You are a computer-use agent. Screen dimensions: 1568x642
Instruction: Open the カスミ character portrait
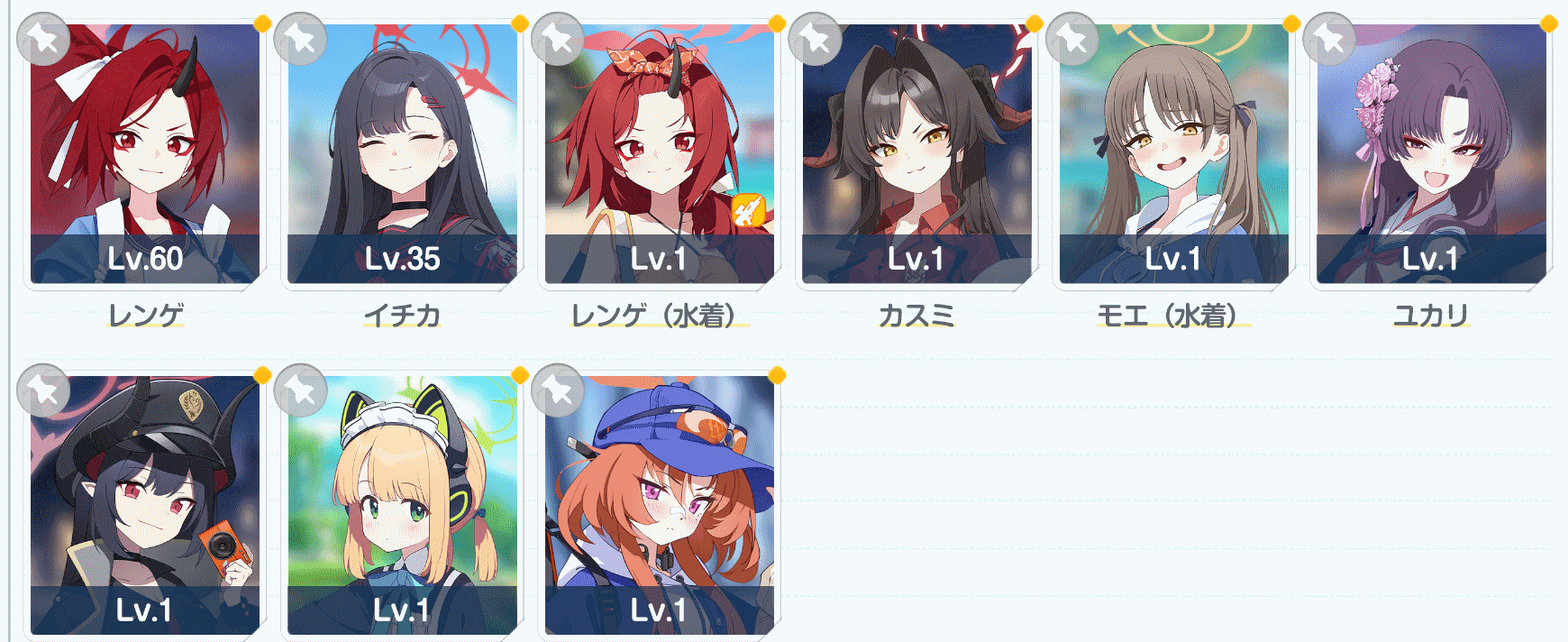pos(916,153)
